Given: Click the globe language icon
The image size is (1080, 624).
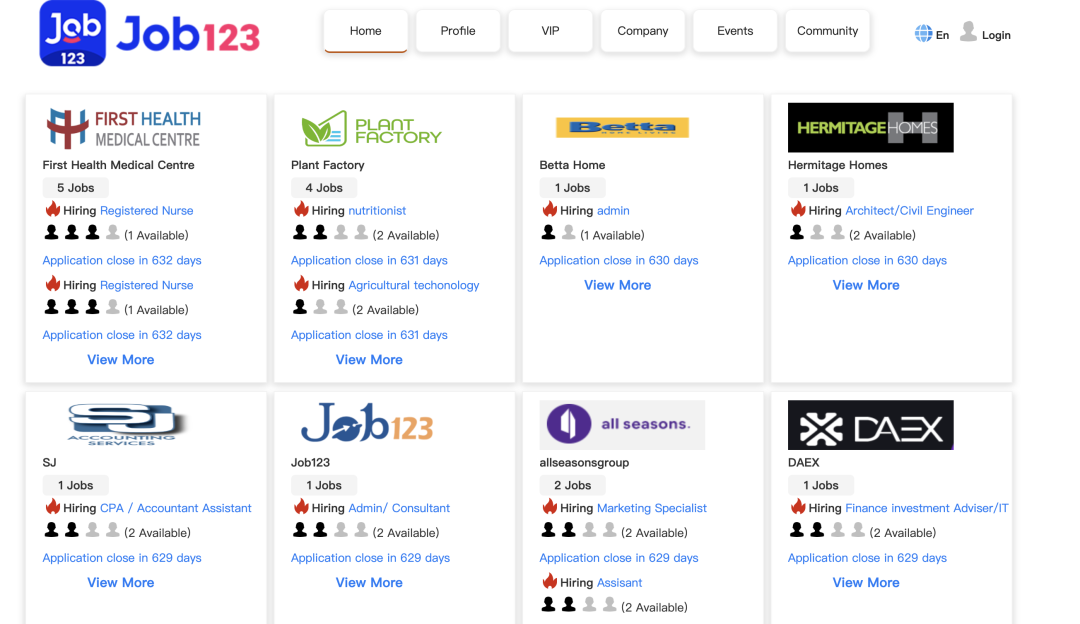Looking at the screenshot, I should coord(923,33).
